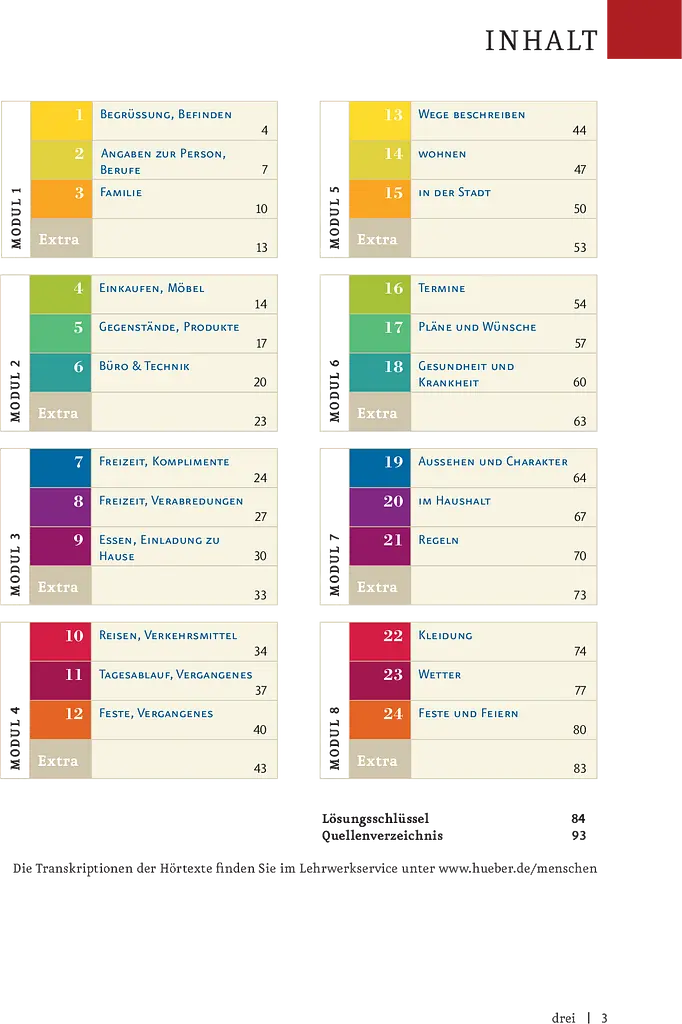Click the "INHALT" page heading
Viewport: 682px width, 1024px height.
click(x=542, y=40)
